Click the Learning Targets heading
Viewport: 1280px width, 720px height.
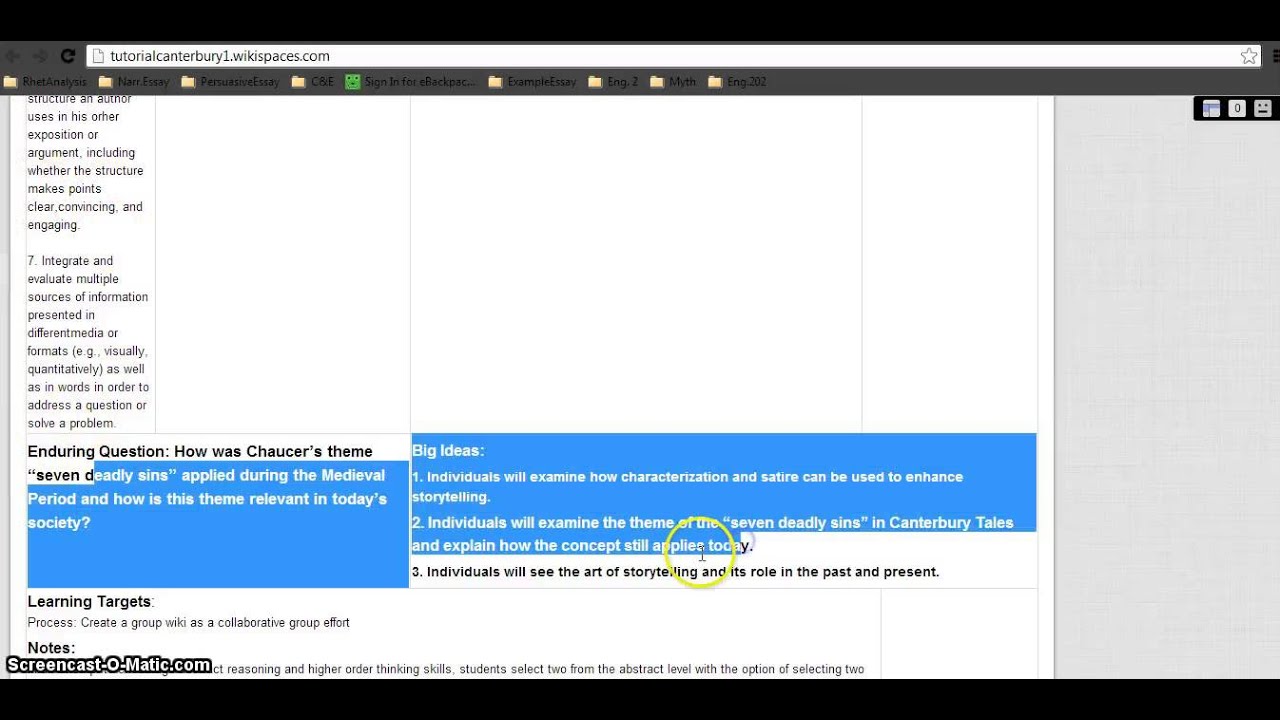[x=90, y=601]
